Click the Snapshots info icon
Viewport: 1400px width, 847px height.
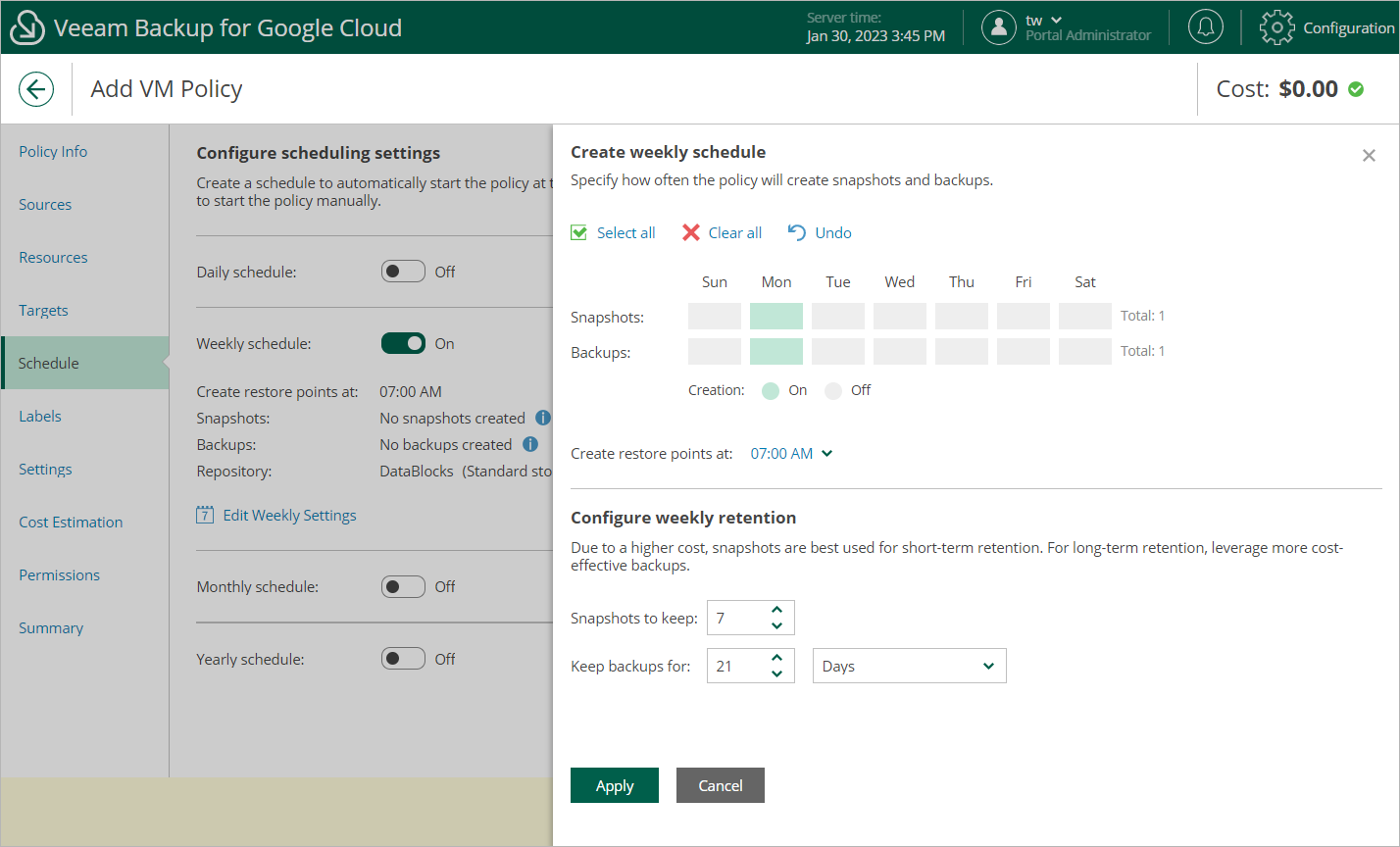pos(543,419)
